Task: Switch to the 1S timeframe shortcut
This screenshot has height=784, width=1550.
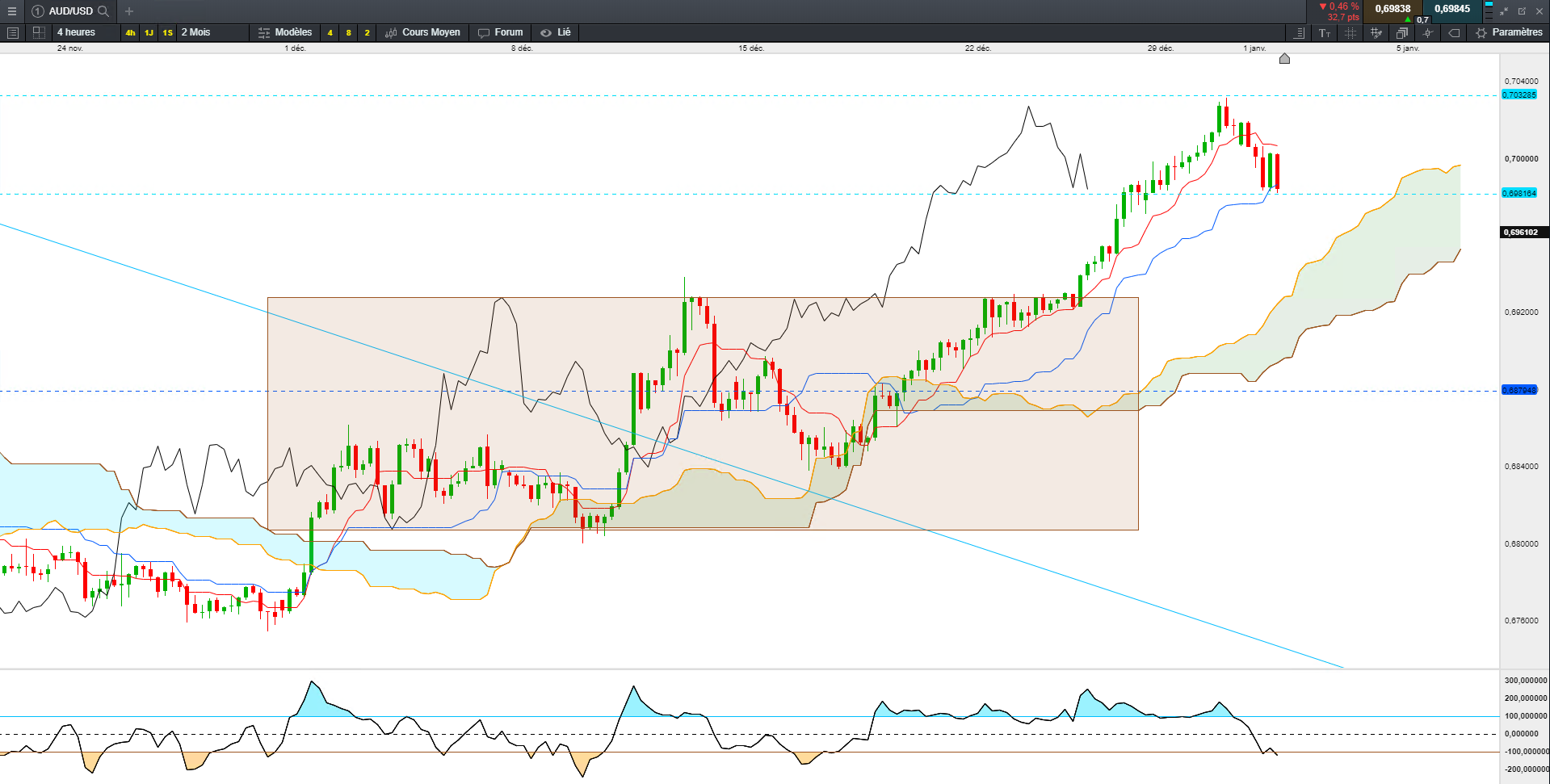Action: pos(168,33)
